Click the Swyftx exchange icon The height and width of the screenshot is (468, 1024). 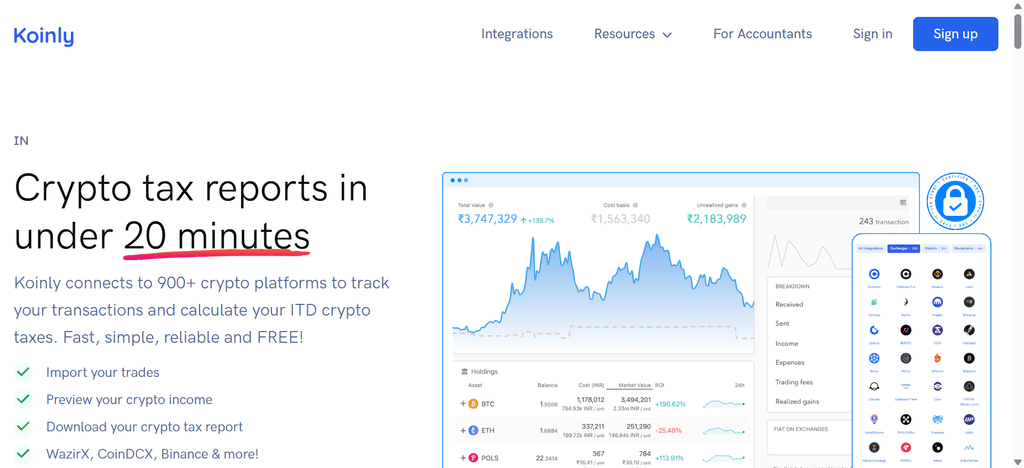906,302
